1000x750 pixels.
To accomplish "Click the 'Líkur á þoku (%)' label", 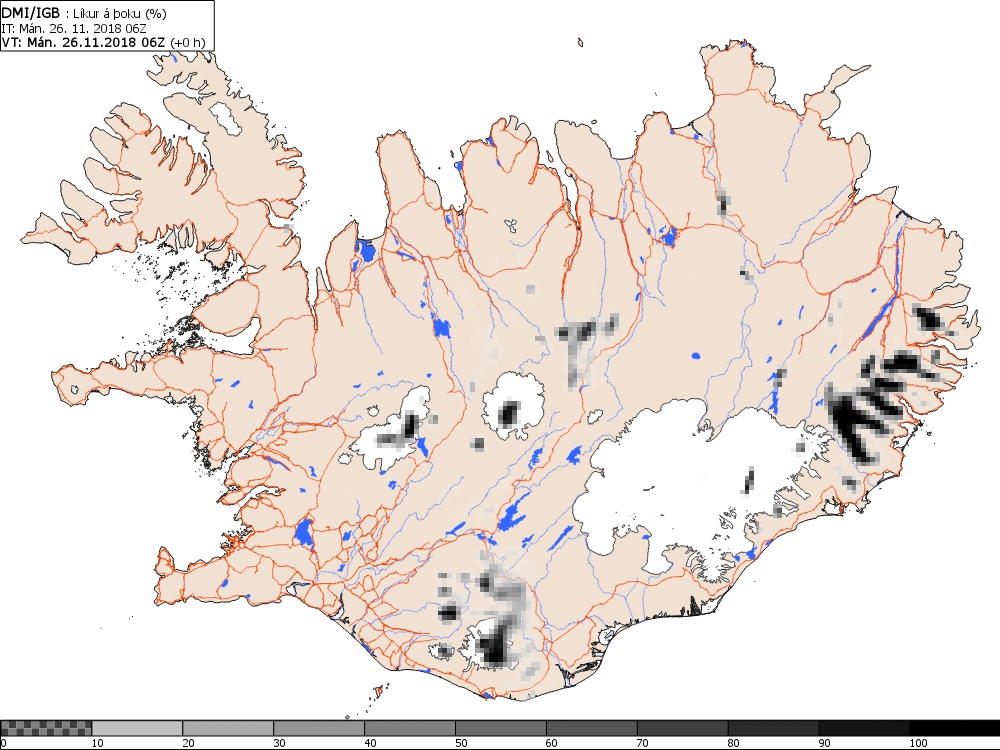I will pos(121,13).
